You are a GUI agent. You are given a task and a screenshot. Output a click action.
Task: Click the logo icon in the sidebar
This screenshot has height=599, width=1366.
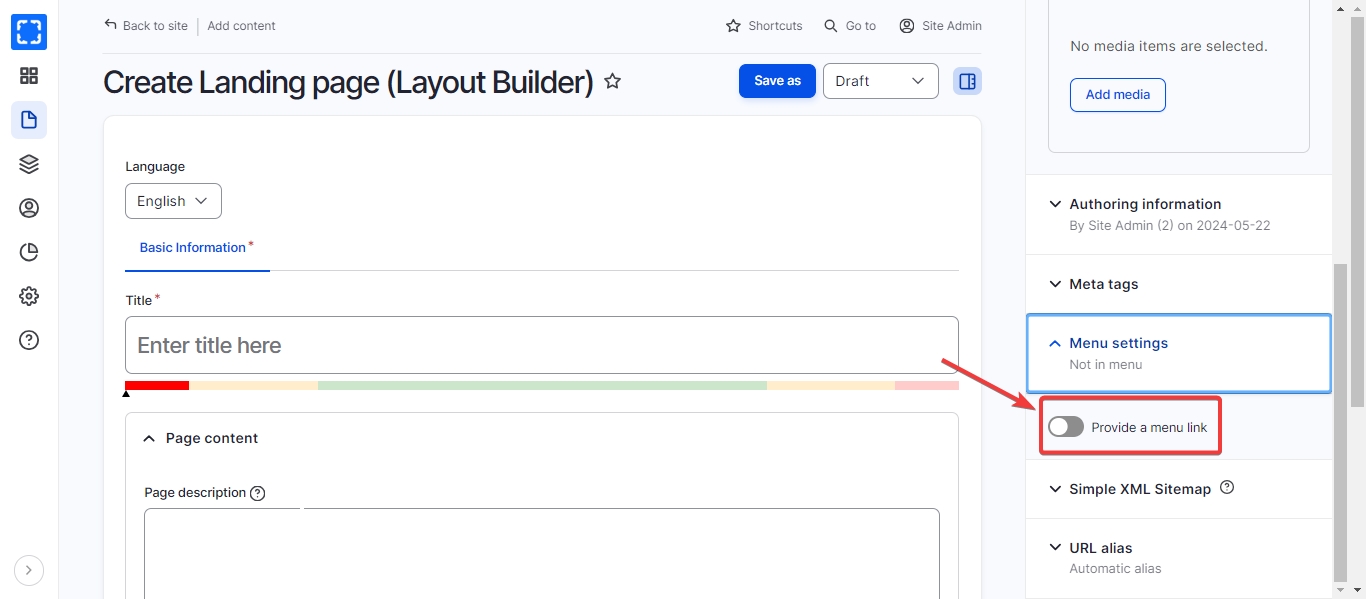click(29, 32)
